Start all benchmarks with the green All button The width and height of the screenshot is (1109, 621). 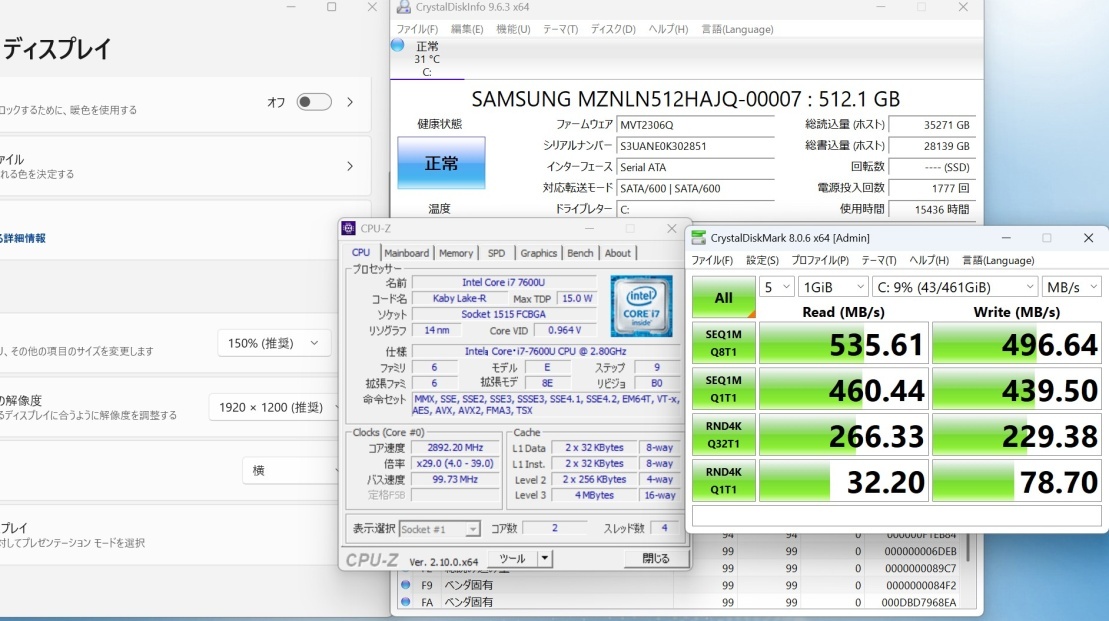[x=724, y=297]
